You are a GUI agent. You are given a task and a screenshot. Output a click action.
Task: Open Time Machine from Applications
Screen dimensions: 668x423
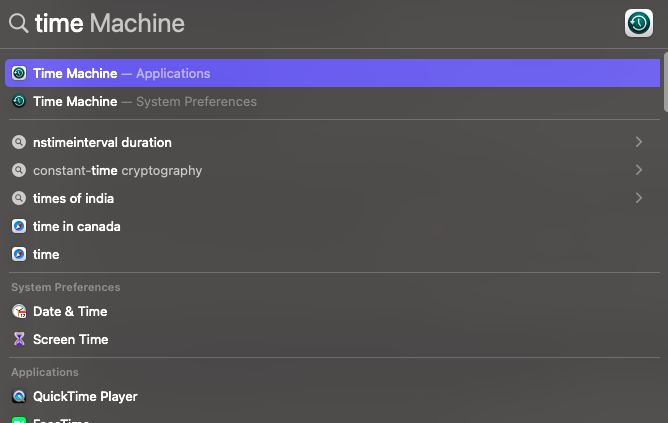[x=121, y=73]
